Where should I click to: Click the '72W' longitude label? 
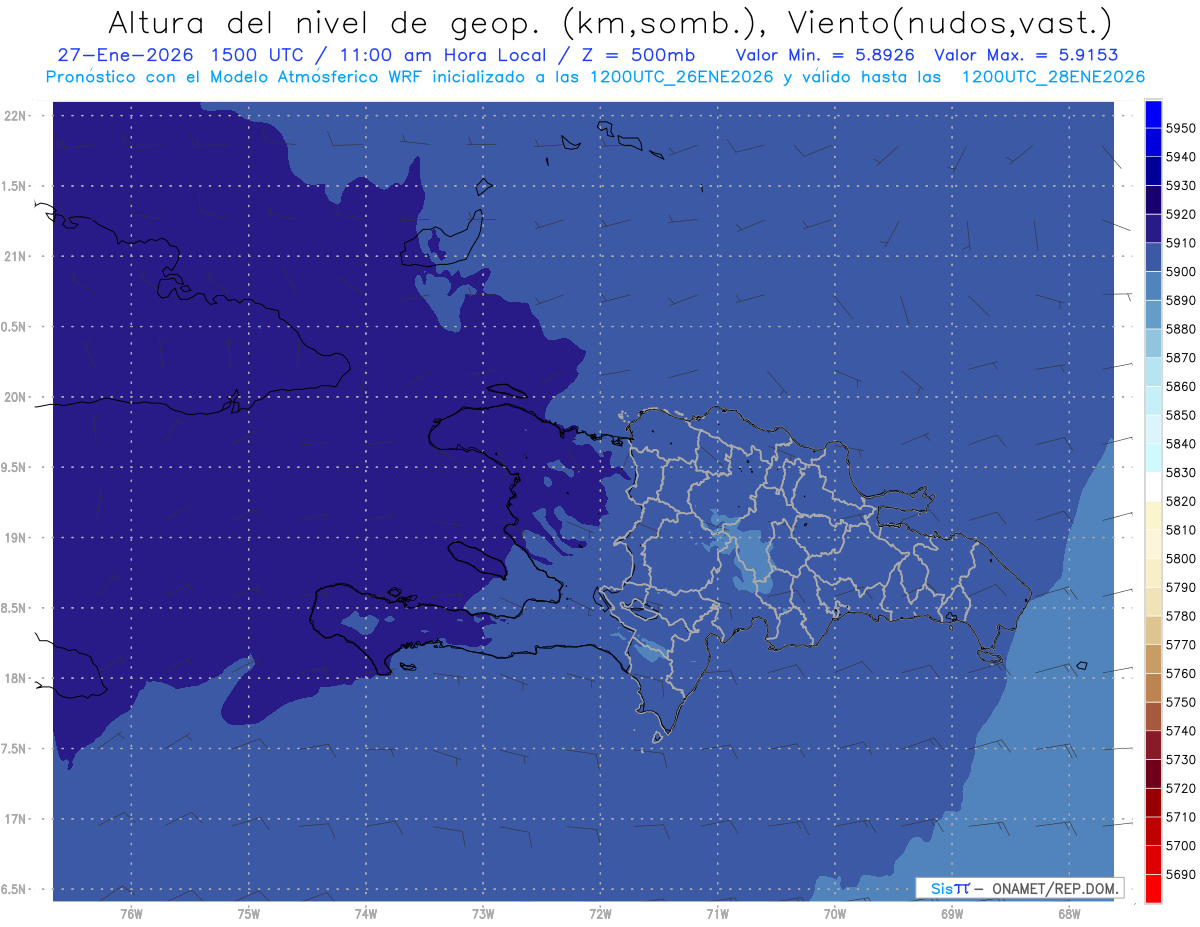click(x=600, y=913)
